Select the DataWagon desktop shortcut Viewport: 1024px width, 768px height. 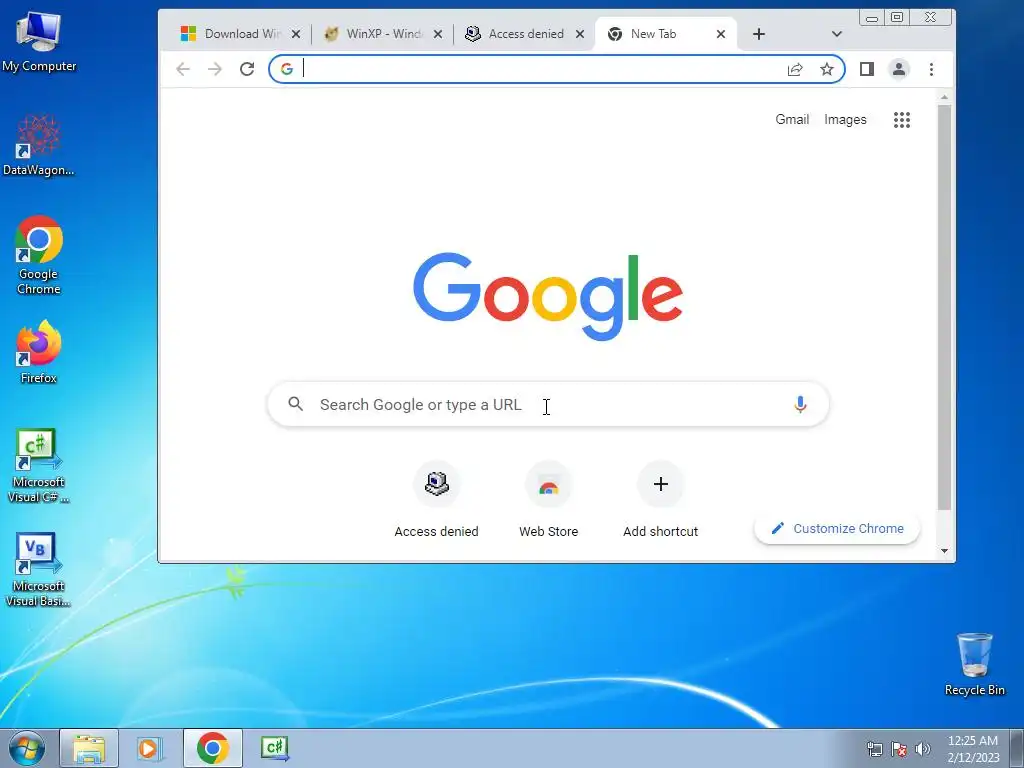coord(39,145)
